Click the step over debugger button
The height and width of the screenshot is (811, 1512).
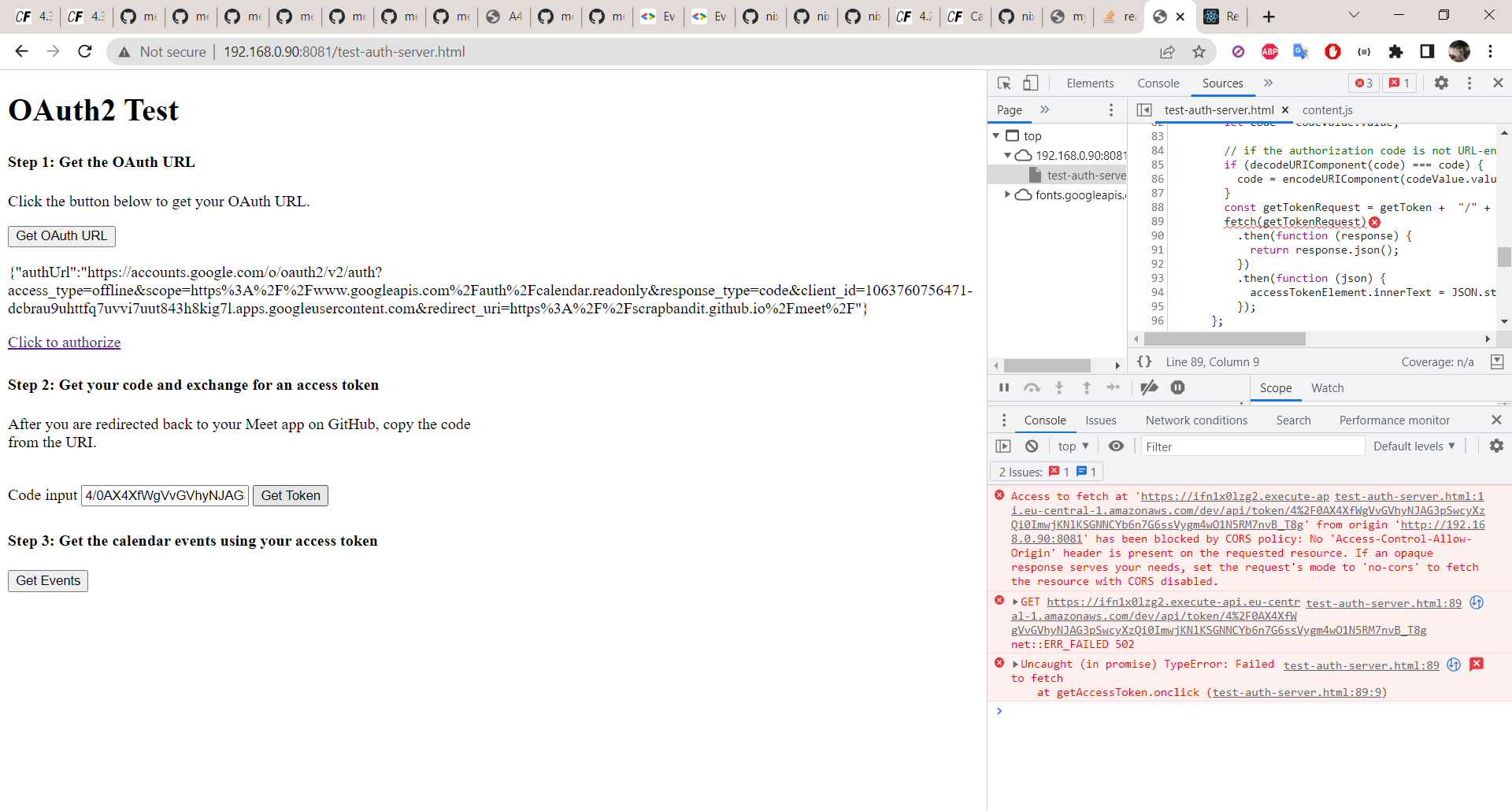(1032, 387)
